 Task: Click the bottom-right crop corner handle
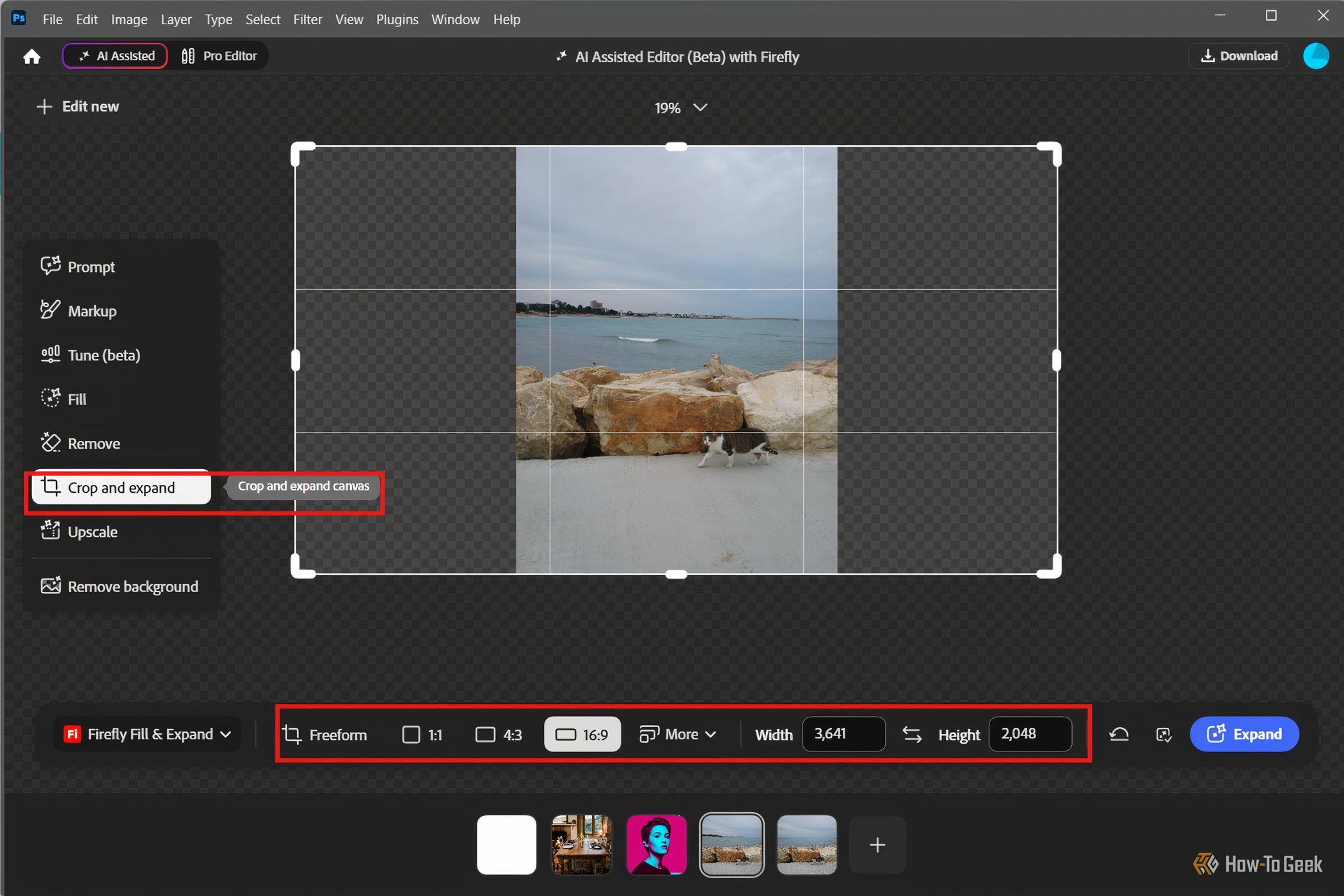[1053, 570]
